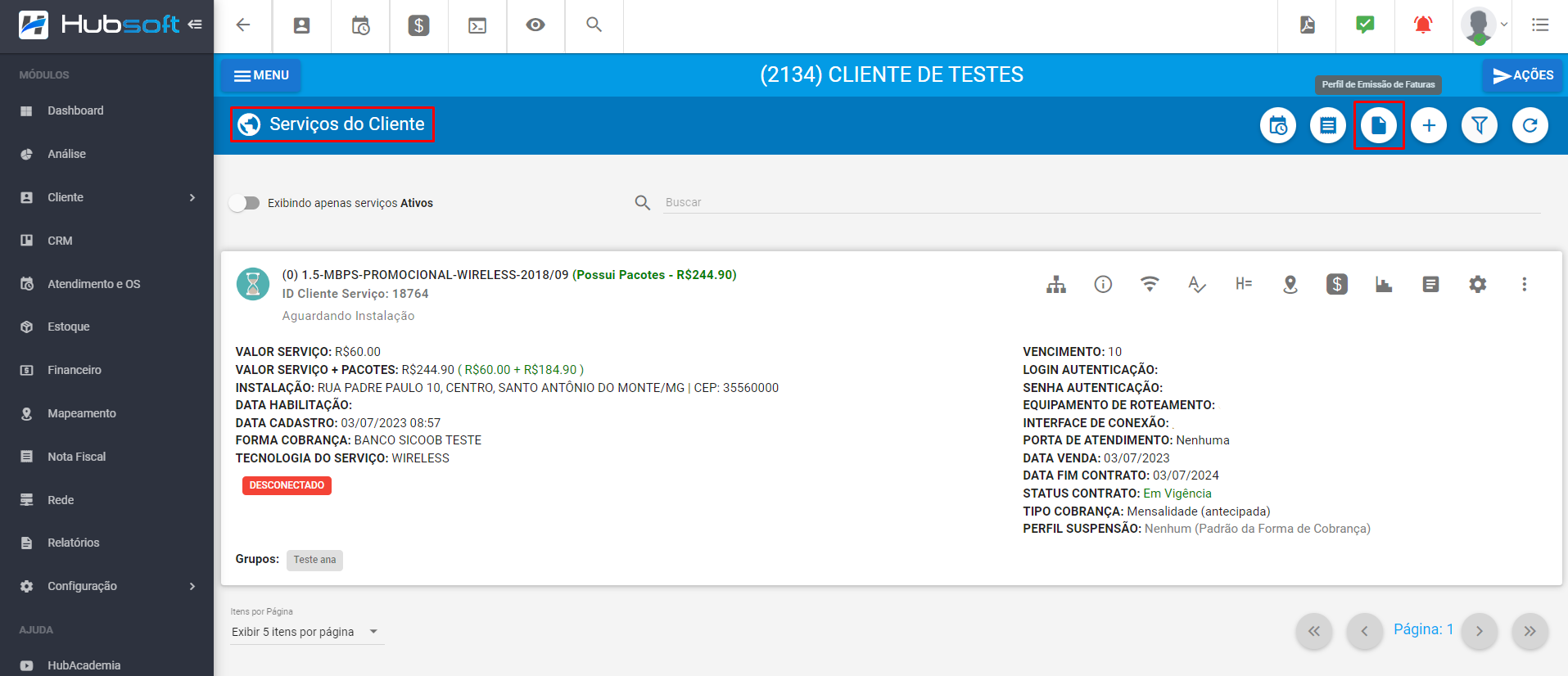Image resolution: width=1568 pixels, height=676 pixels.
Task: Open the three-dot more menu on service
Action: [1524, 284]
